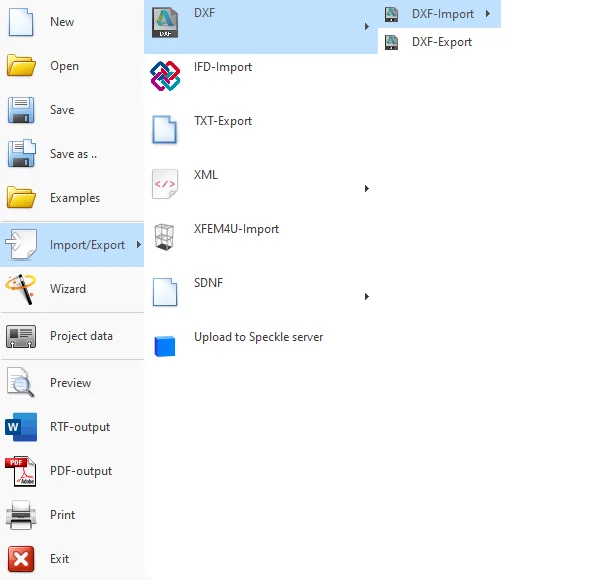Click the Save floppy disk icon
The height and width of the screenshot is (580, 600).
[21, 110]
